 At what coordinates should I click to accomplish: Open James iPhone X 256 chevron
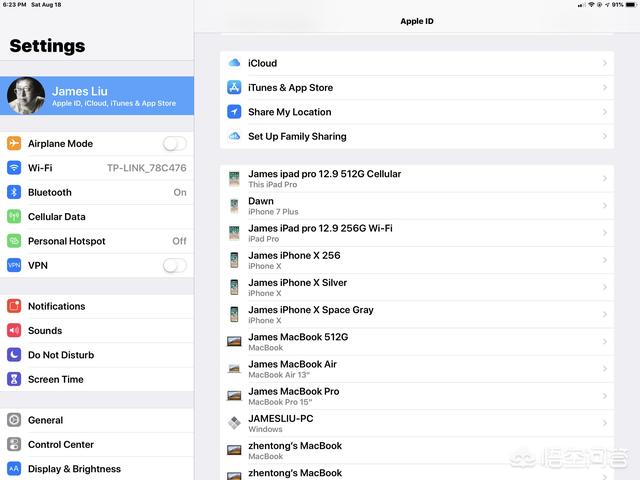tap(605, 260)
